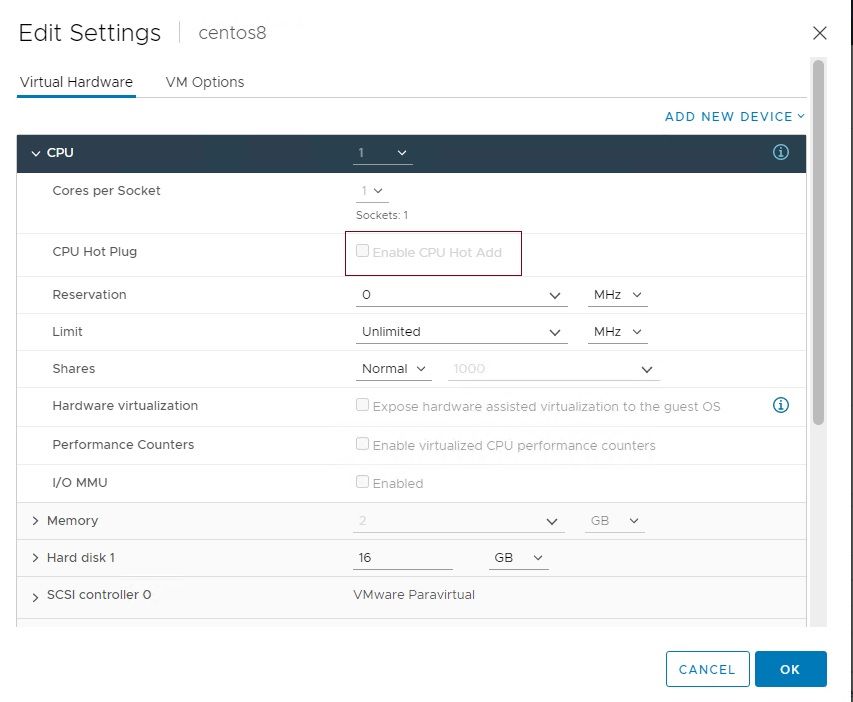This screenshot has height=702, width=853.
Task: Click the Hardware virtualization info icon
Action: click(781, 405)
